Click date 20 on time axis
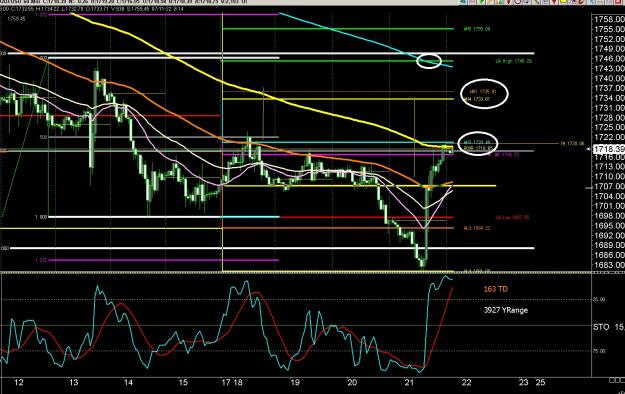 (x=352, y=382)
